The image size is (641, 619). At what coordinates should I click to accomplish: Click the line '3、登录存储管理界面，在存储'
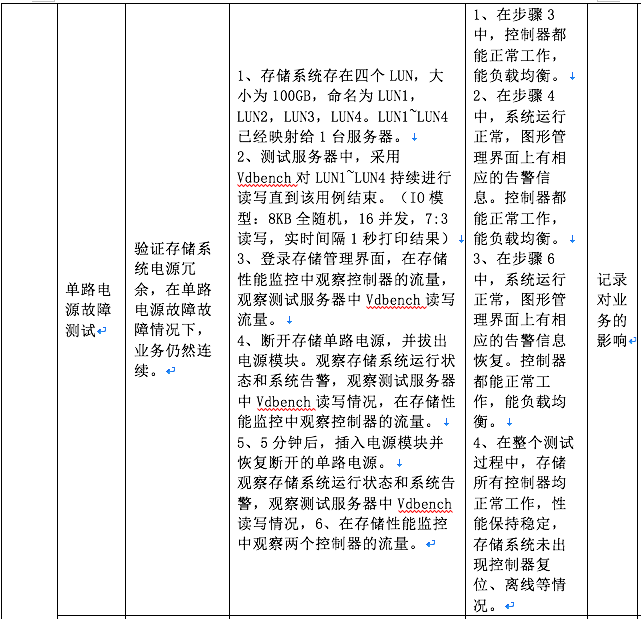click(343, 259)
